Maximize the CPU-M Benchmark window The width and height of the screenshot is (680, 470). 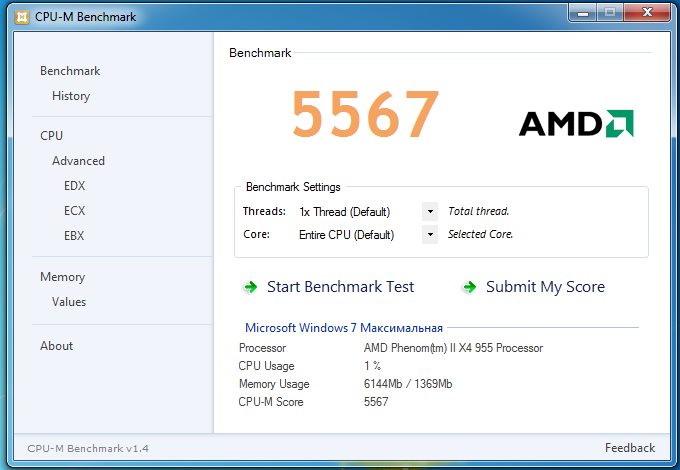tap(610, 13)
